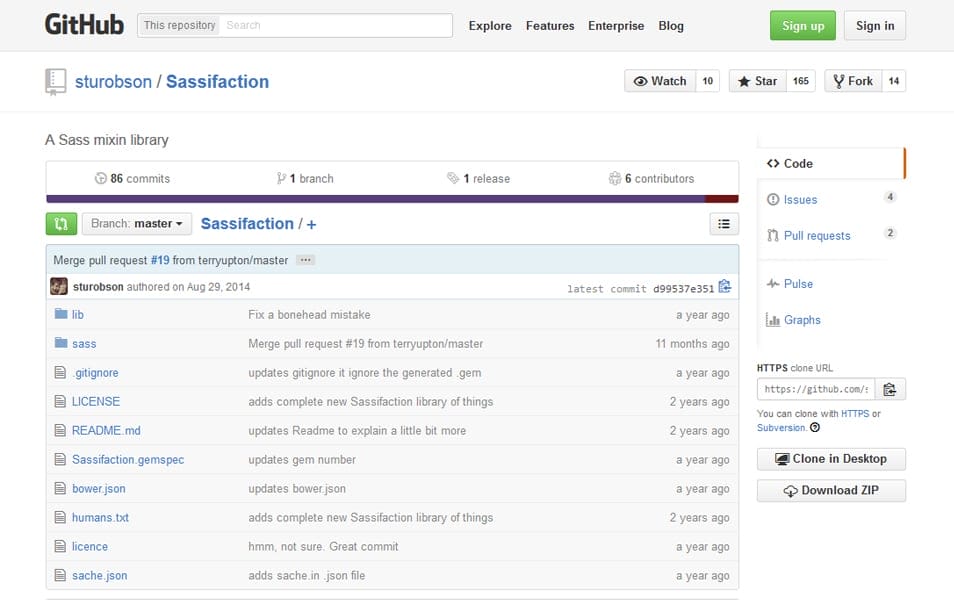Toggle the file list view options
This screenshot has height=600, width=954.
pos(724,223)
